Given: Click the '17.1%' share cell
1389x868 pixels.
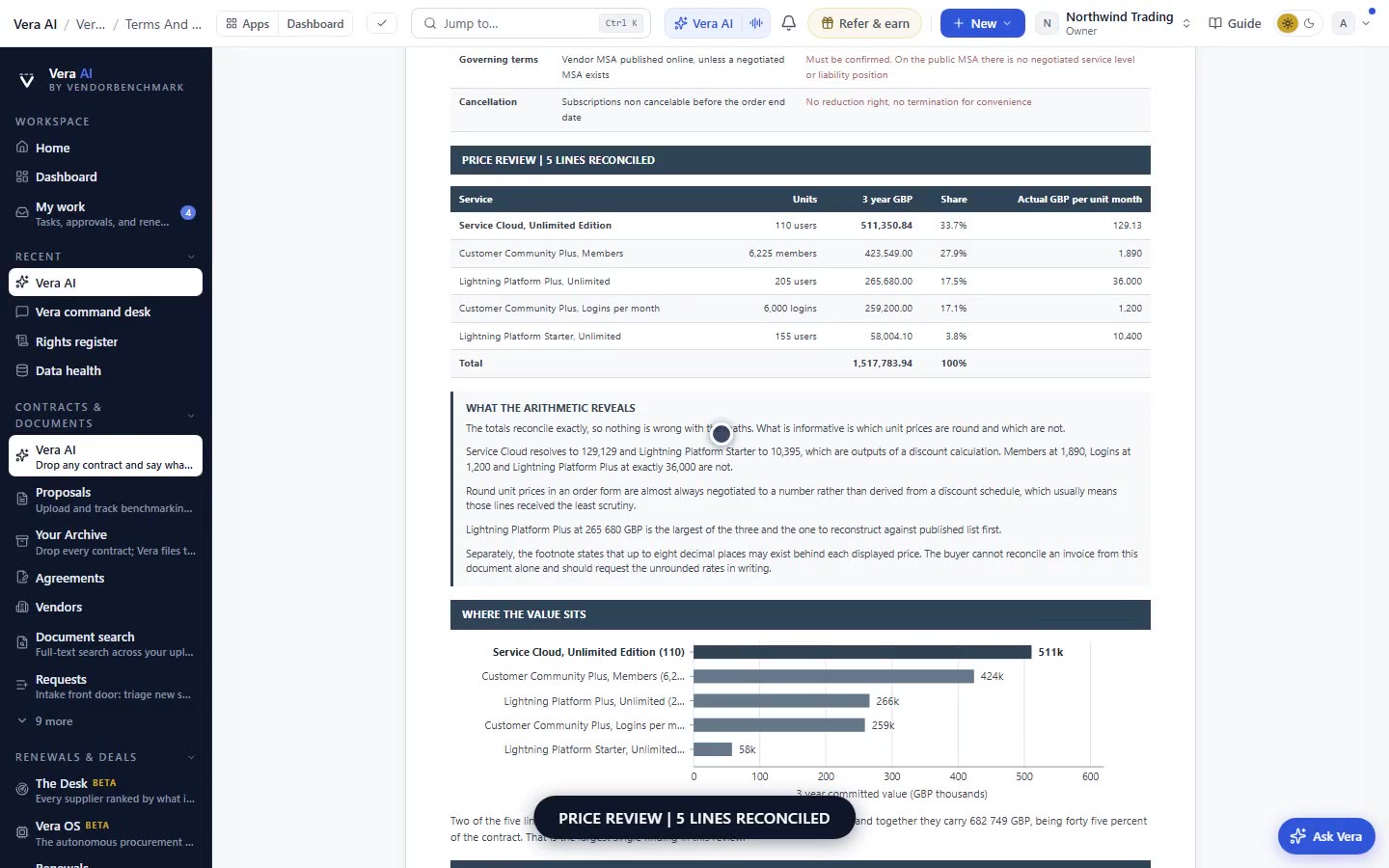Looking at the screenshot, I should point(954,309).
